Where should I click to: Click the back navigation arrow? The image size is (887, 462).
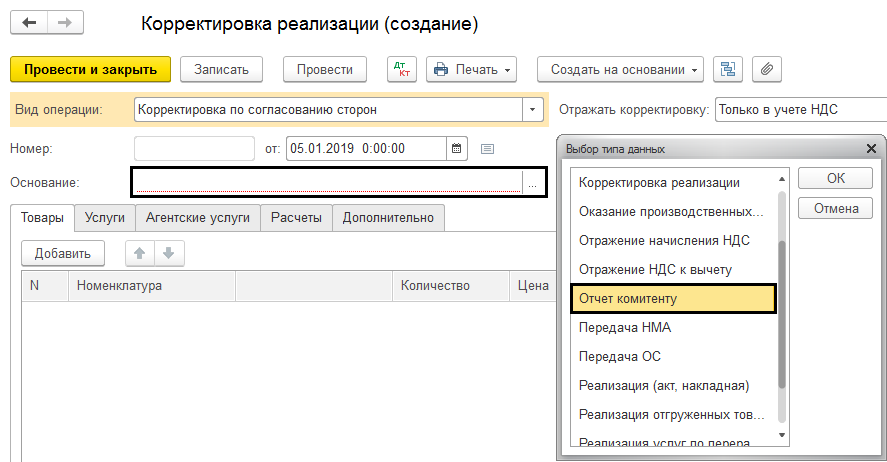click(x=31, y=21)
